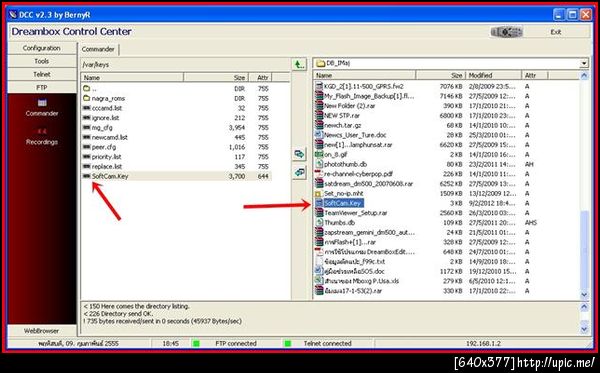
Task: Sort the right panel by the Name column
Action: click(365, 75)
